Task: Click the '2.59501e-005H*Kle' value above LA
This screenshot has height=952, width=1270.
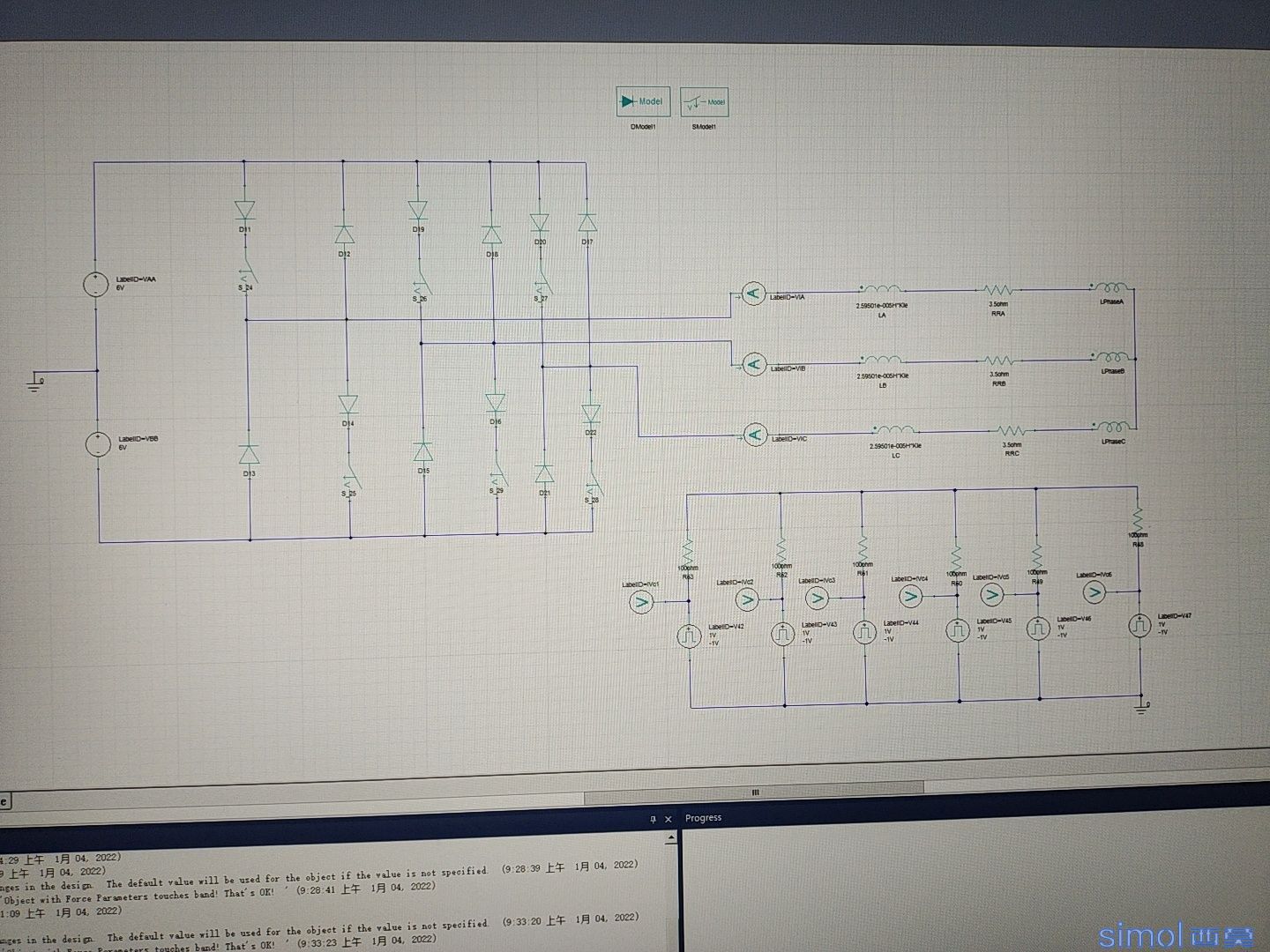Action: [x=881, y=305]
